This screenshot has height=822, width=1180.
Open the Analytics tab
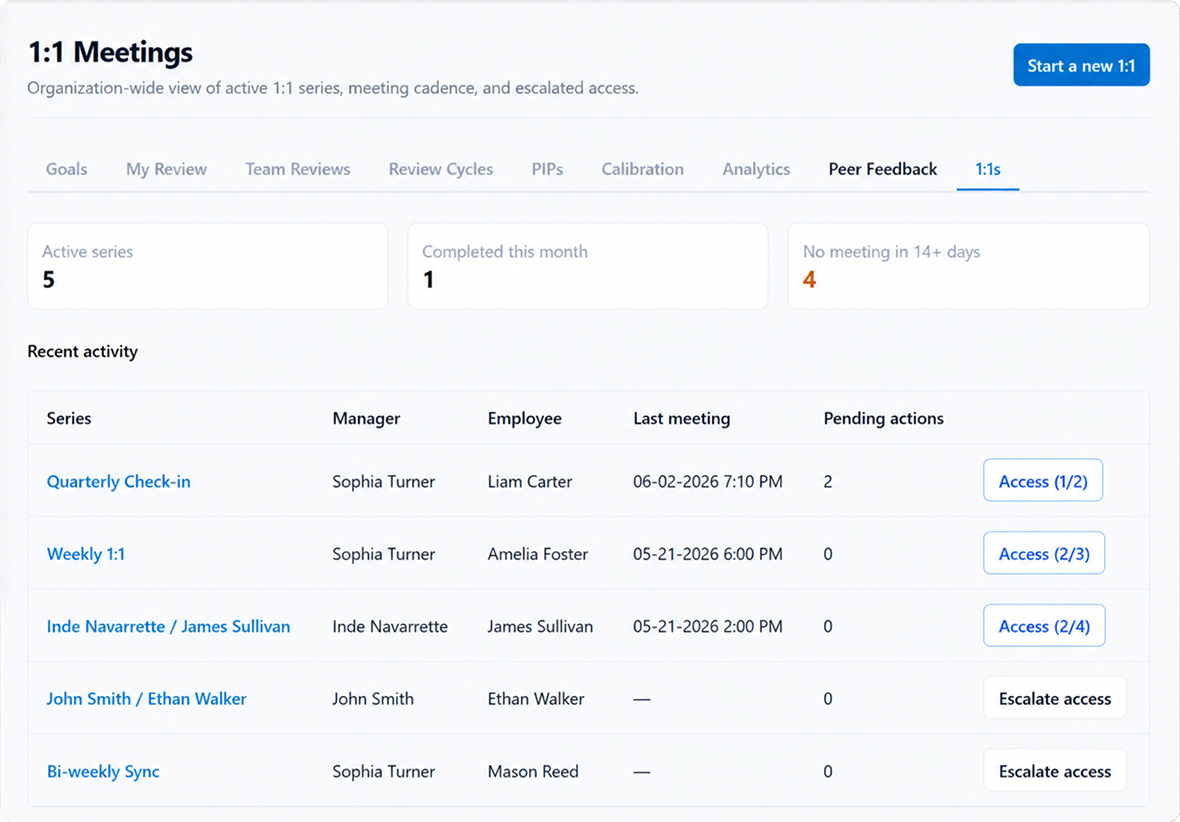[756, 169]
